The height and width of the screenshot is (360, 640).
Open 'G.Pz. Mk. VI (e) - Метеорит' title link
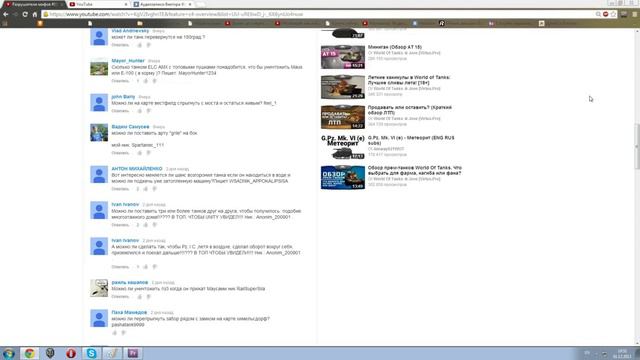(411, 140)
